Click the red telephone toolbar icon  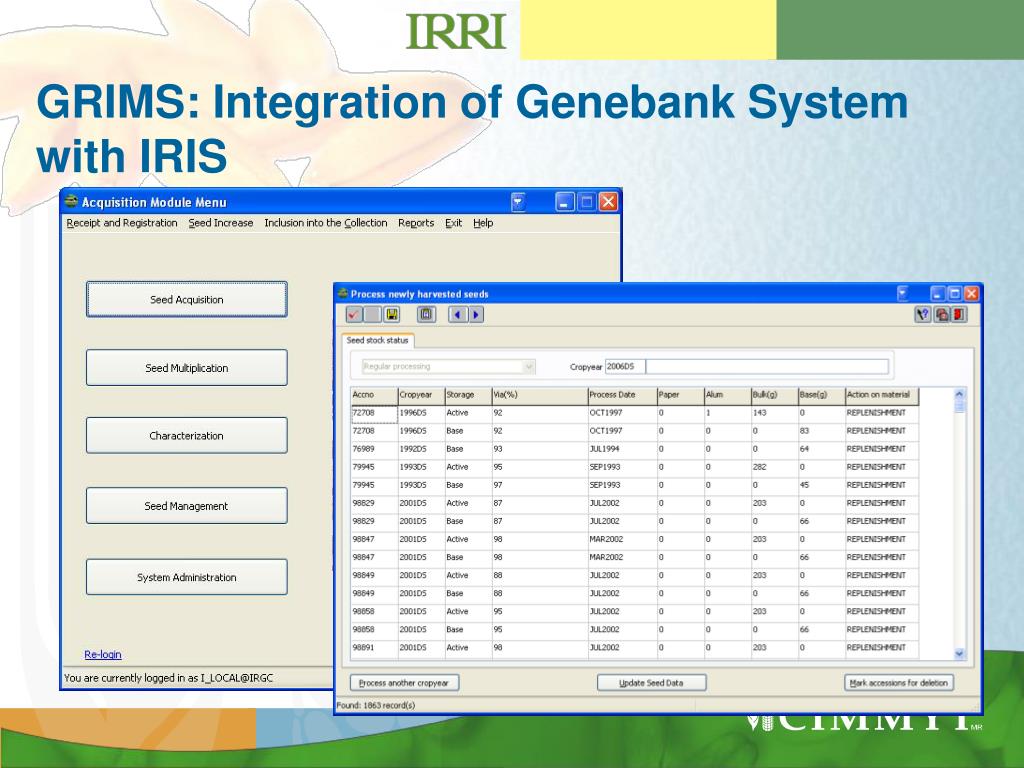click(941, 315)
